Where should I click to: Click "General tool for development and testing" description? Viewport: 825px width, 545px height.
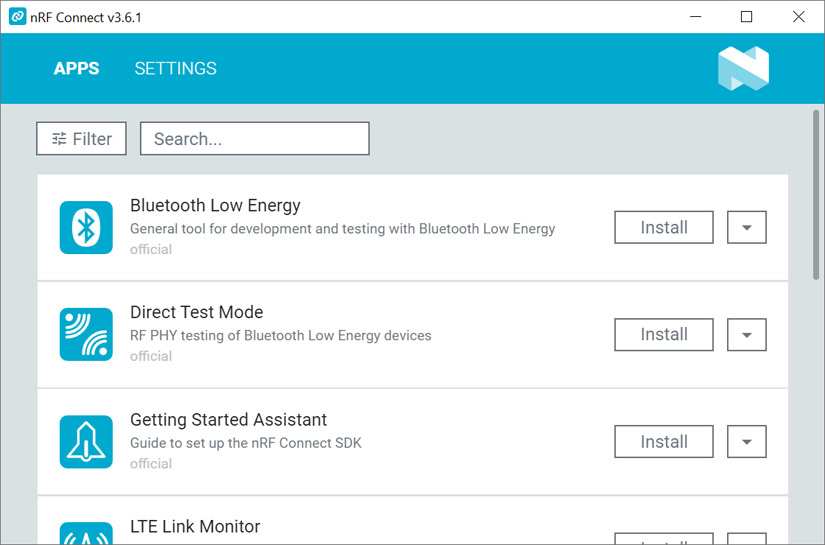coord(343,229)
